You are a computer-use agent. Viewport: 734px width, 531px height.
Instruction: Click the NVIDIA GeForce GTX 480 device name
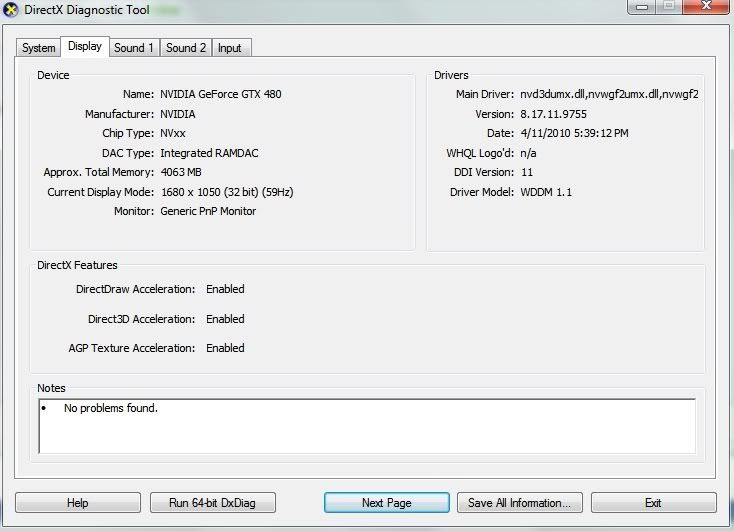[221, 95]
